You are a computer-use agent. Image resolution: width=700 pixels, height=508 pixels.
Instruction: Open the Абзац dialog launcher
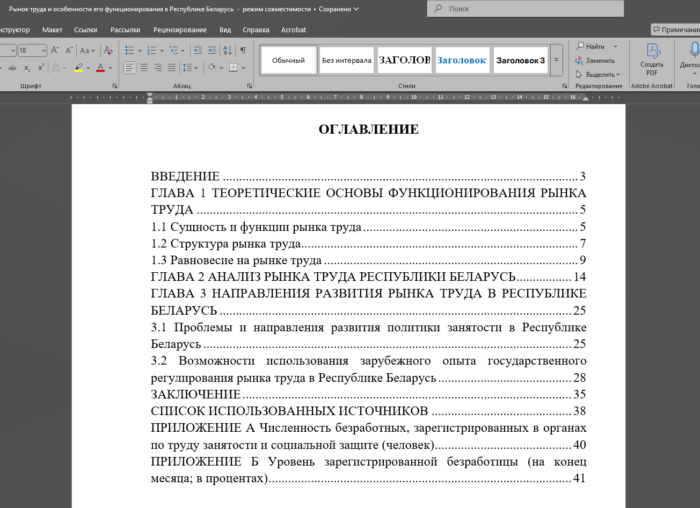click(250, 86)
